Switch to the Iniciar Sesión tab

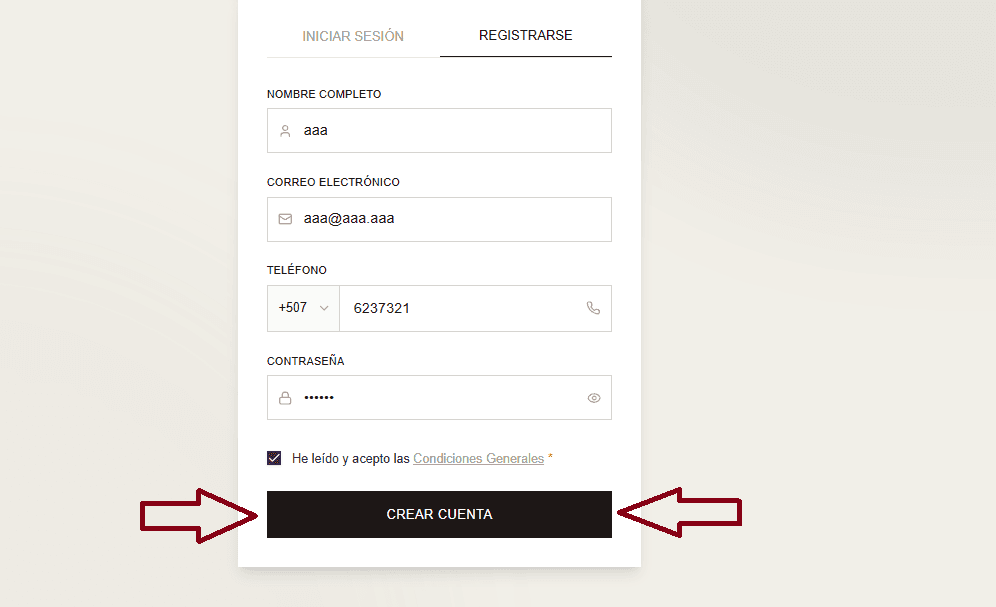pos(353,36)
